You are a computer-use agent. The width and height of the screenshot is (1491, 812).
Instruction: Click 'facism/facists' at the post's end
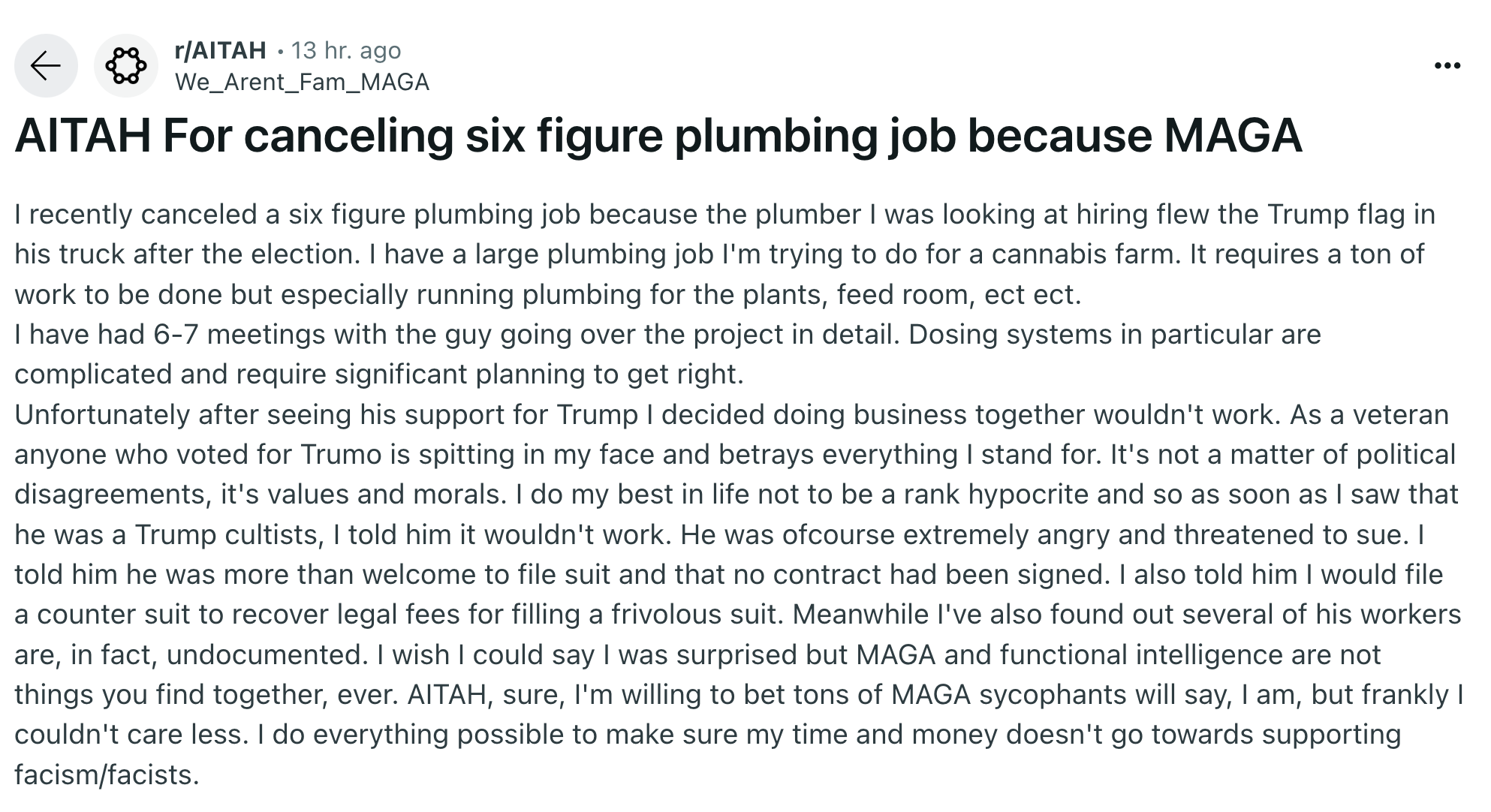(107, 774)
